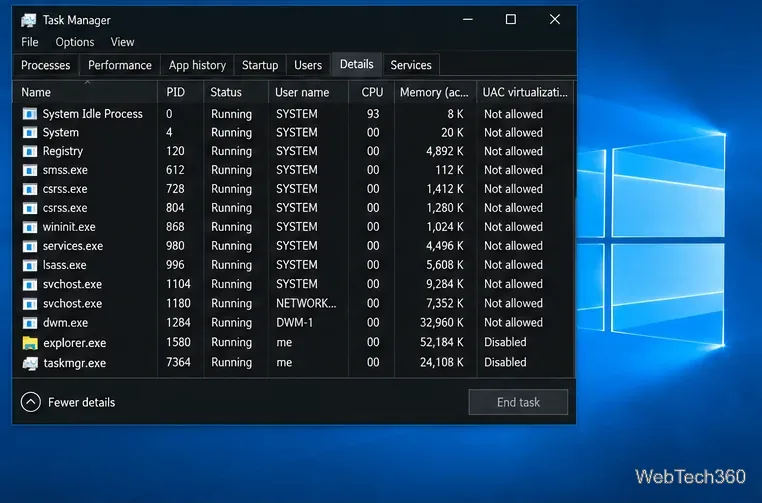Screen dimensions: 762x503
Task: Switch to the Users tab
Action: click(308, 65)
